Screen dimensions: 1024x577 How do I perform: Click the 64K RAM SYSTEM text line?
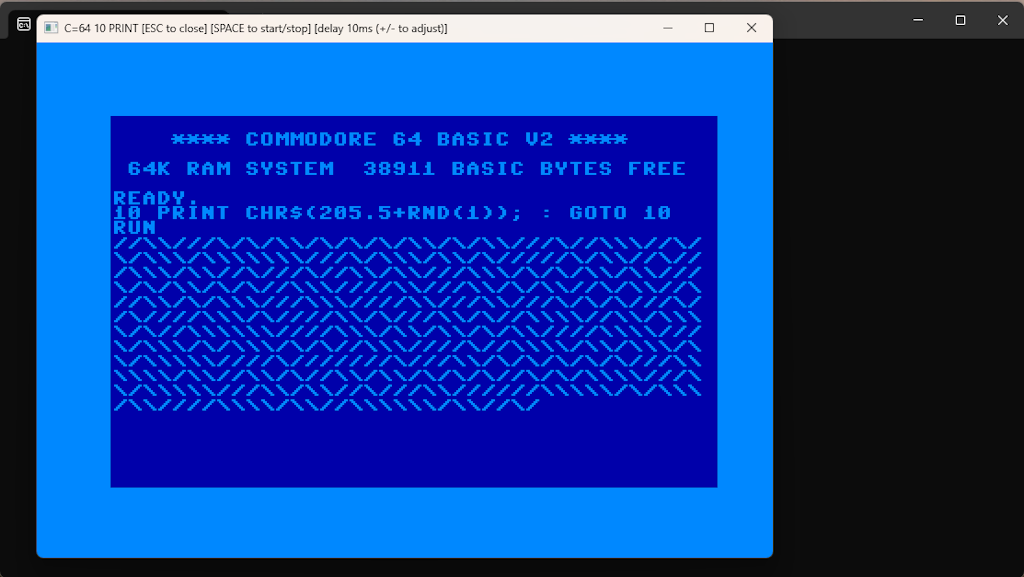click(x=406, y=168)
